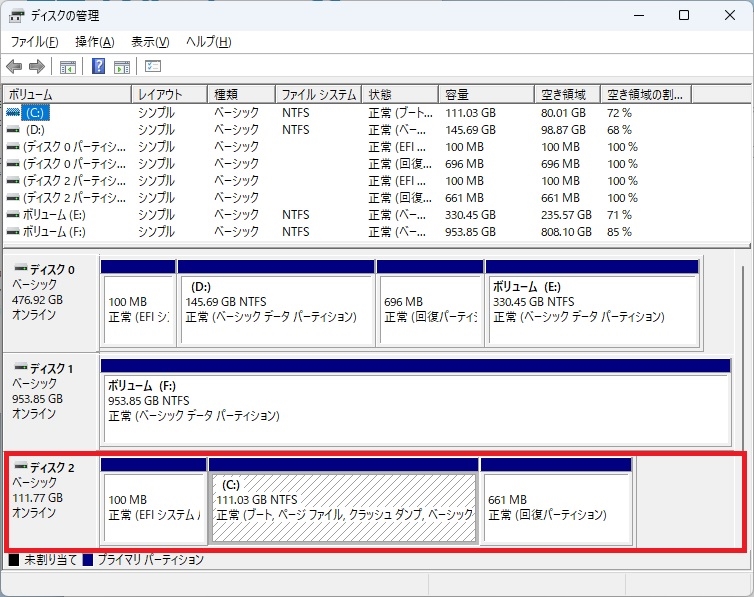Click the ディスク 1 disk icon
The width and height of the screenshot is (754, 597).
coord(21,367)
